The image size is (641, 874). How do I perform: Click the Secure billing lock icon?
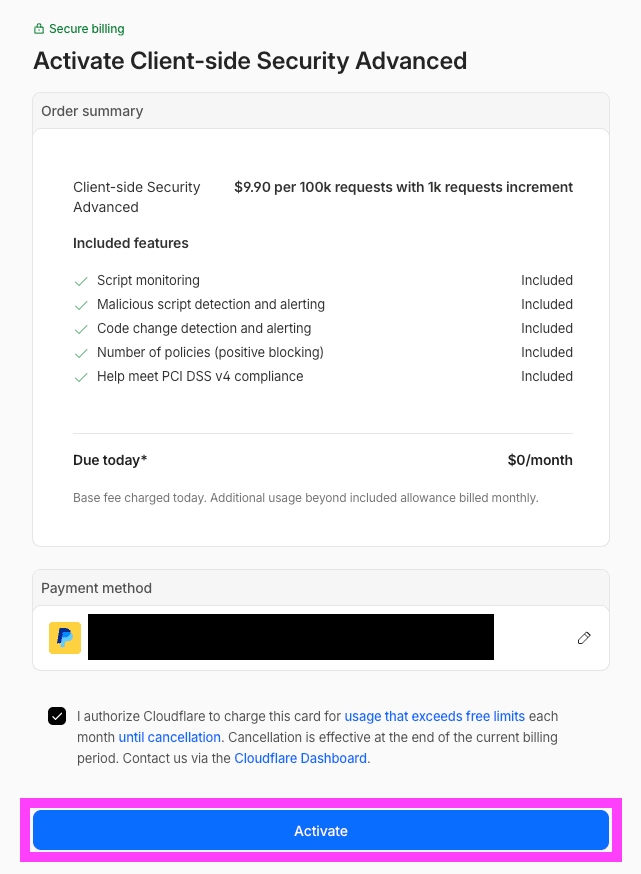click(x=39, y=29)
